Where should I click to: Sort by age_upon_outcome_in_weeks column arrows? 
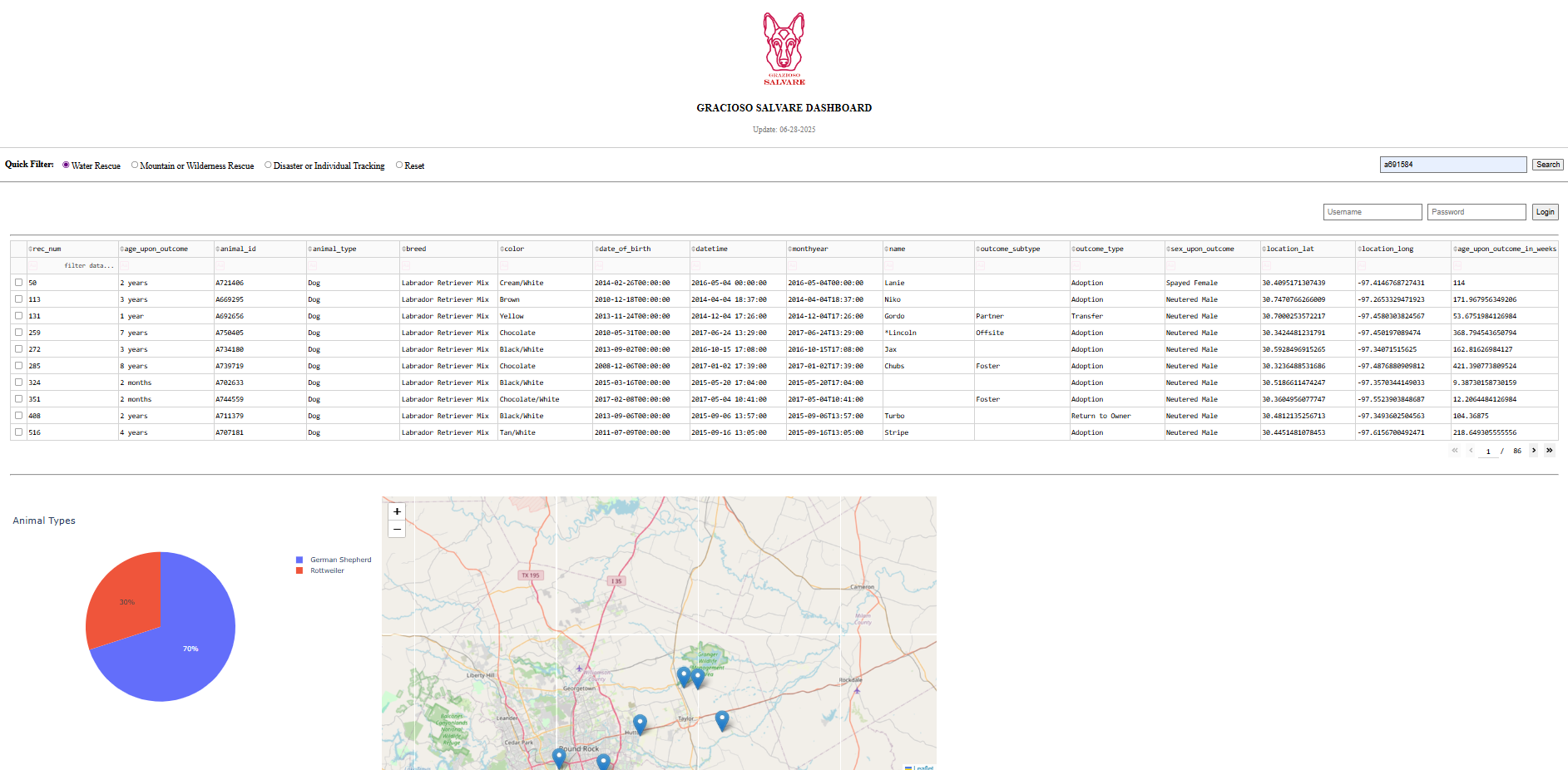[x=1455, y=249]
